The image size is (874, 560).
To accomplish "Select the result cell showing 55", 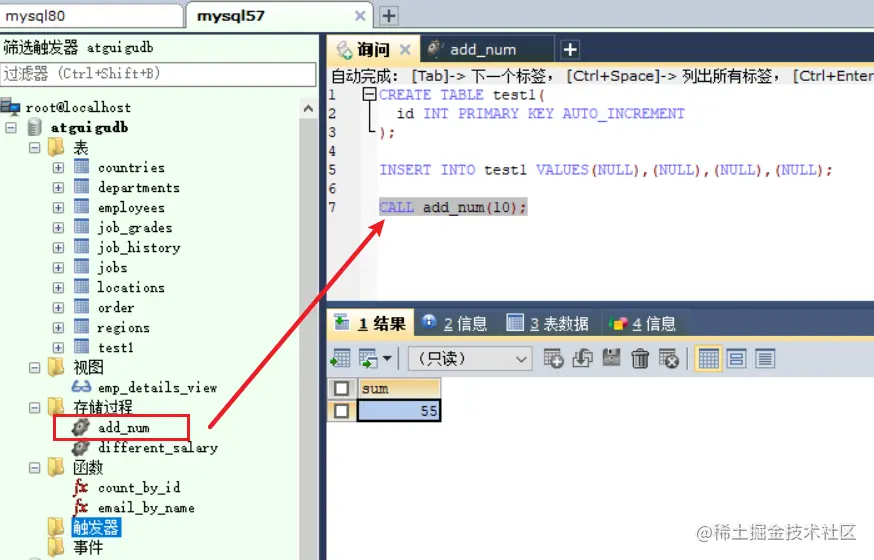I will pyautogui.click(x=399, y=411).
